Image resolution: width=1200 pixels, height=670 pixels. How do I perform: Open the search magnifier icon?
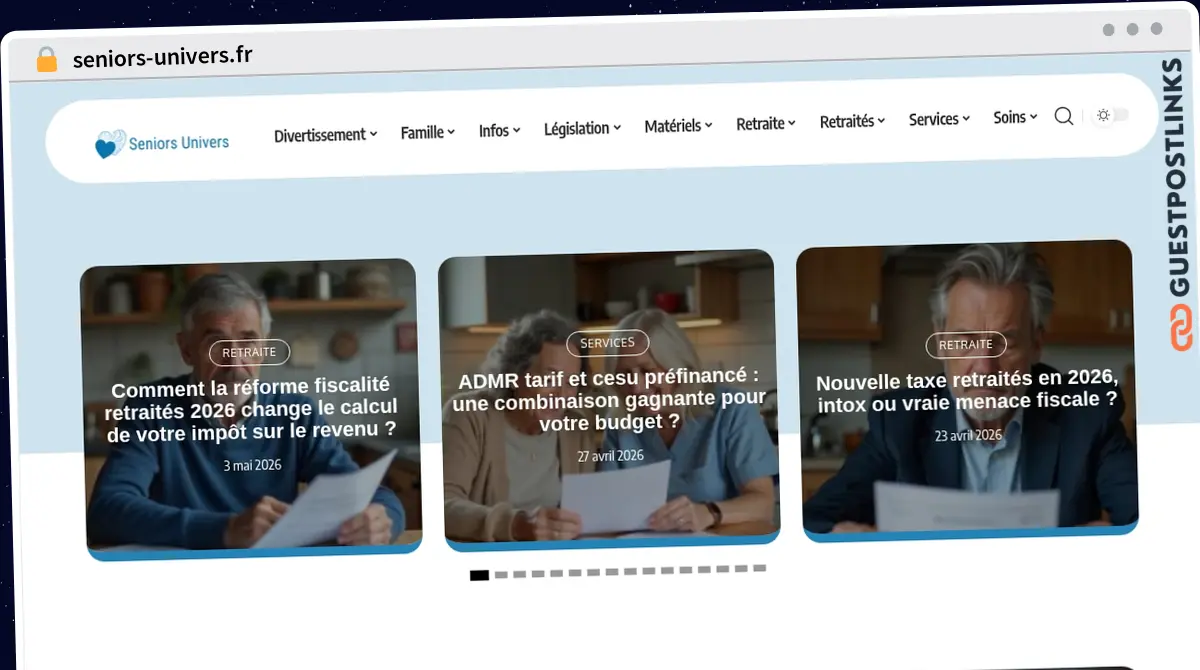click(1064, 116)
